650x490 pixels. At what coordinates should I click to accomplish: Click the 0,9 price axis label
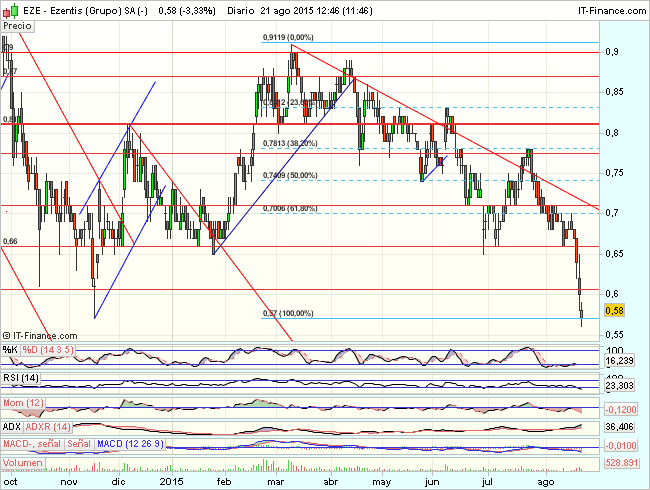click(612, 52)
